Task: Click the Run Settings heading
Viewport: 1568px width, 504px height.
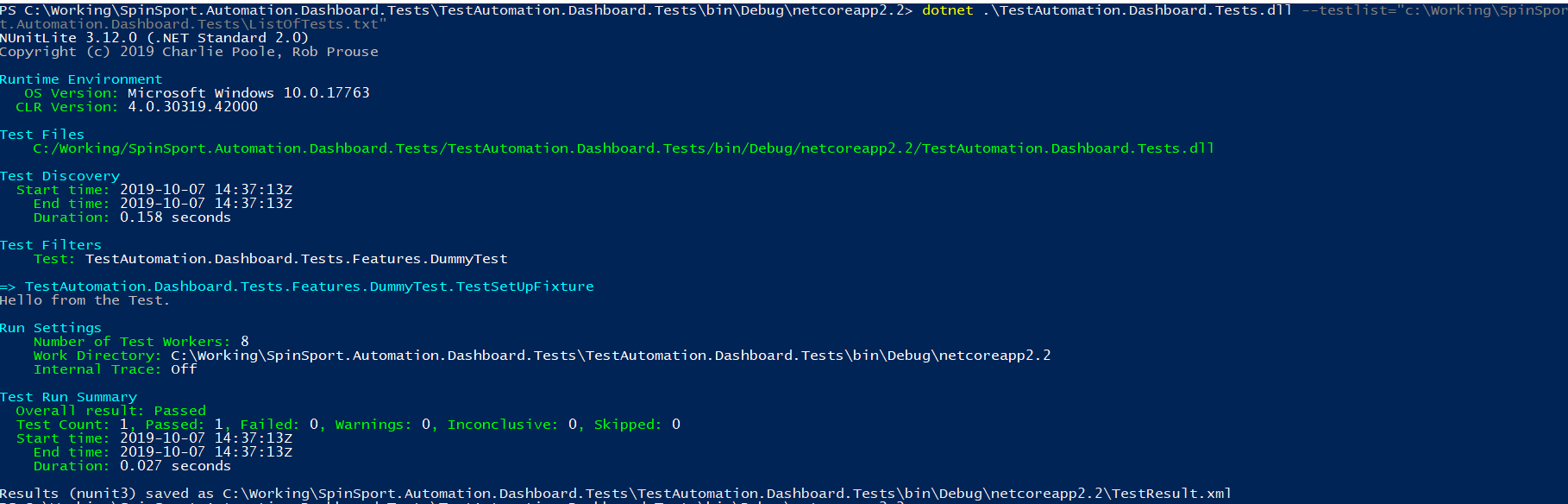Action: [x=51, y=328]
